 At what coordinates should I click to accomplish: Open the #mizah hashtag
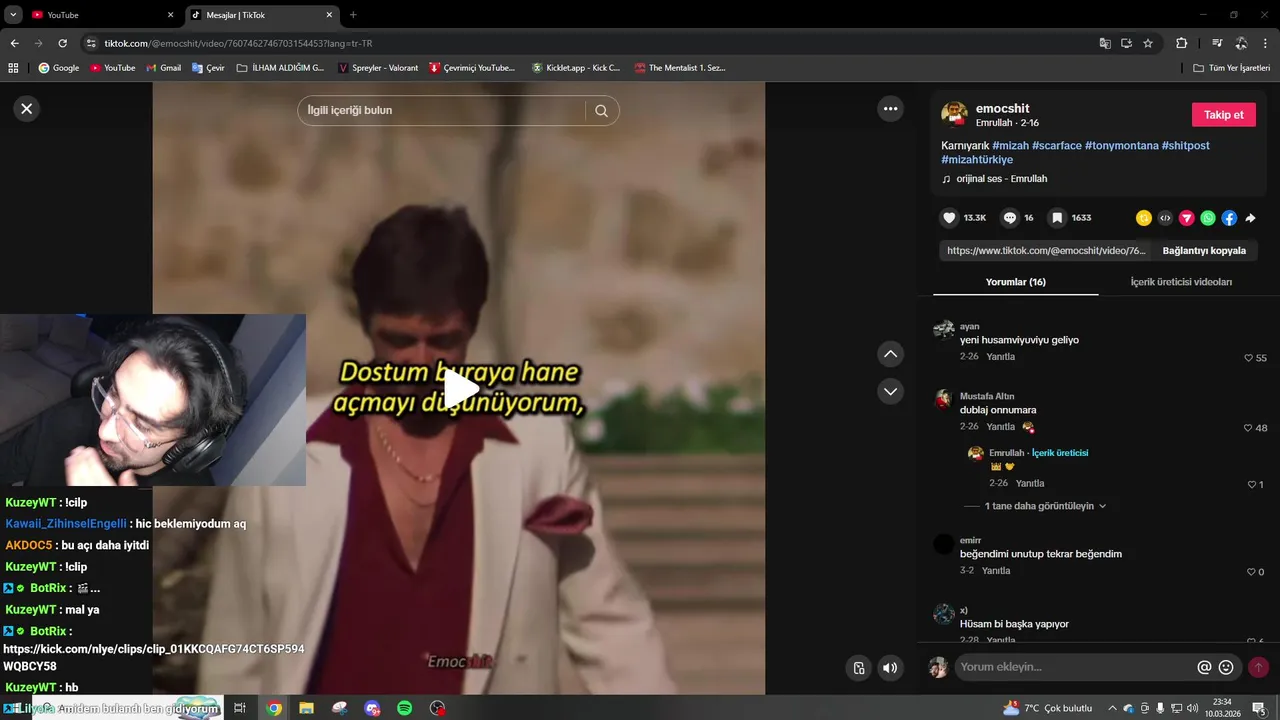click(x=1010, y=146)
